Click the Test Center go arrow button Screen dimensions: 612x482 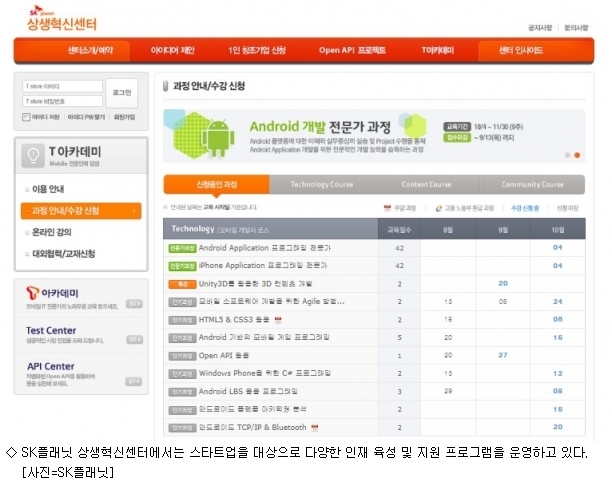(x=134, y=340)
